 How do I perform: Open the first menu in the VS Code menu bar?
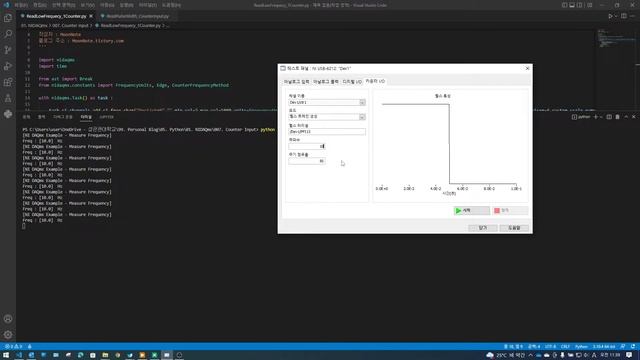21,5
